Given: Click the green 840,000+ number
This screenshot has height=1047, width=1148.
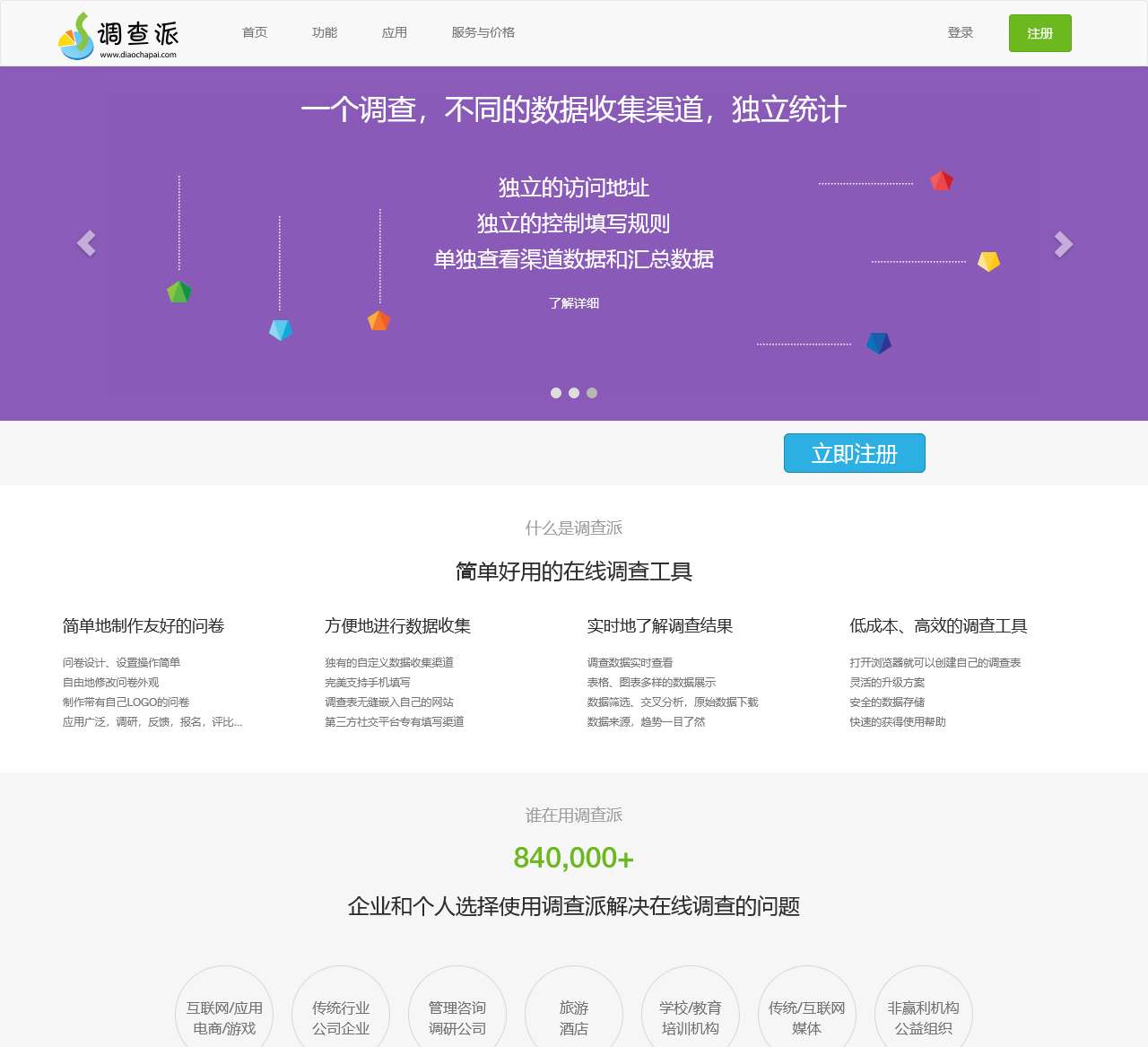Looking at the screenshot, I should [x=574, y=859].
